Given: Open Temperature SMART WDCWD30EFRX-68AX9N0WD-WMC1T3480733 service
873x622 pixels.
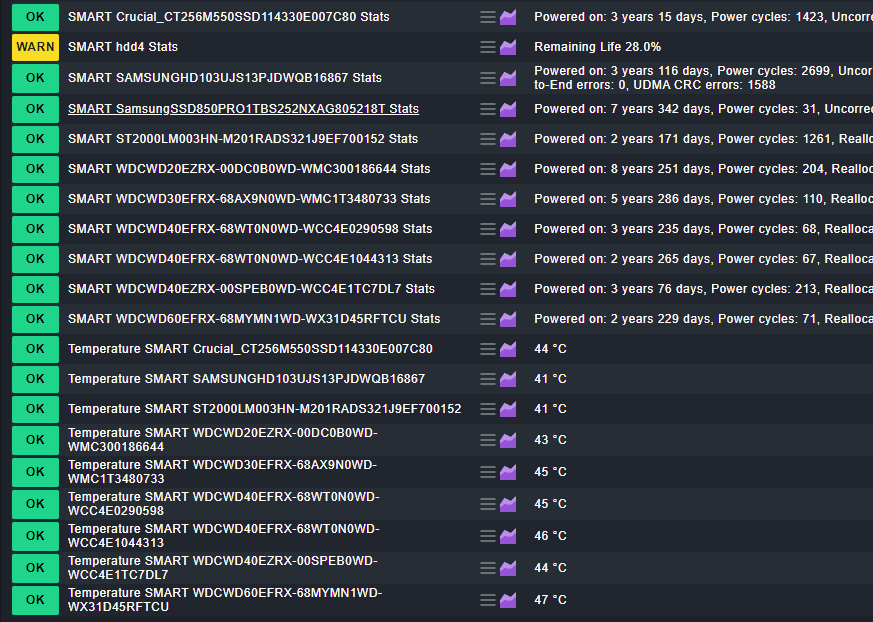Looking at the screenshot, I should 222,472.
